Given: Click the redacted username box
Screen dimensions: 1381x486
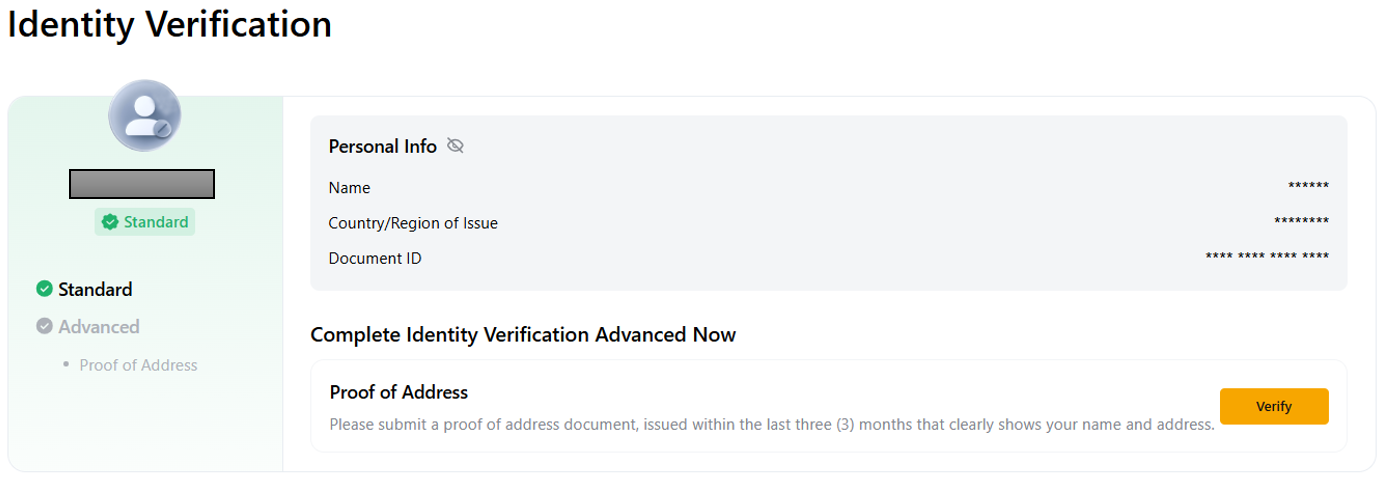Looking at the screenshot, I should (142, 184).
